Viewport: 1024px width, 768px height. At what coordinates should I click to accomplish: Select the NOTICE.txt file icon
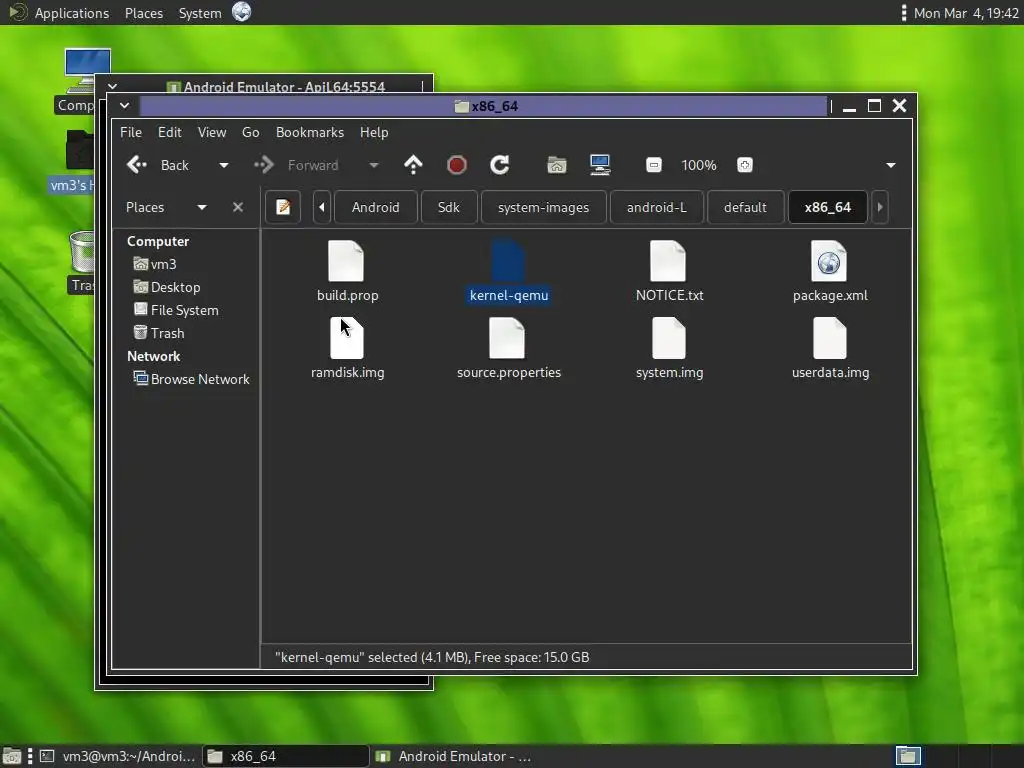(x=668, y=261)
